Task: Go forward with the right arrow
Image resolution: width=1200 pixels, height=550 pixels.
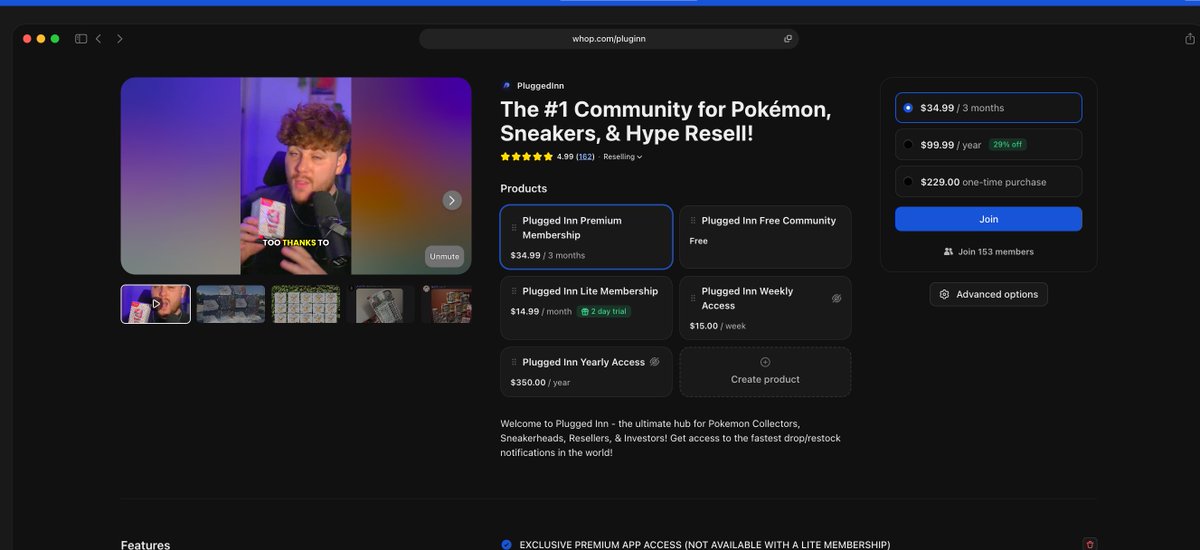Action: pos(120,39)
